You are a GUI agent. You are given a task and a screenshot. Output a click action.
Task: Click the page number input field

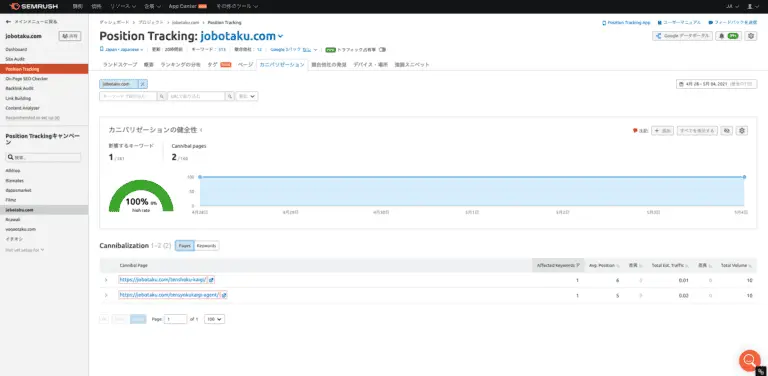[175, 319]
